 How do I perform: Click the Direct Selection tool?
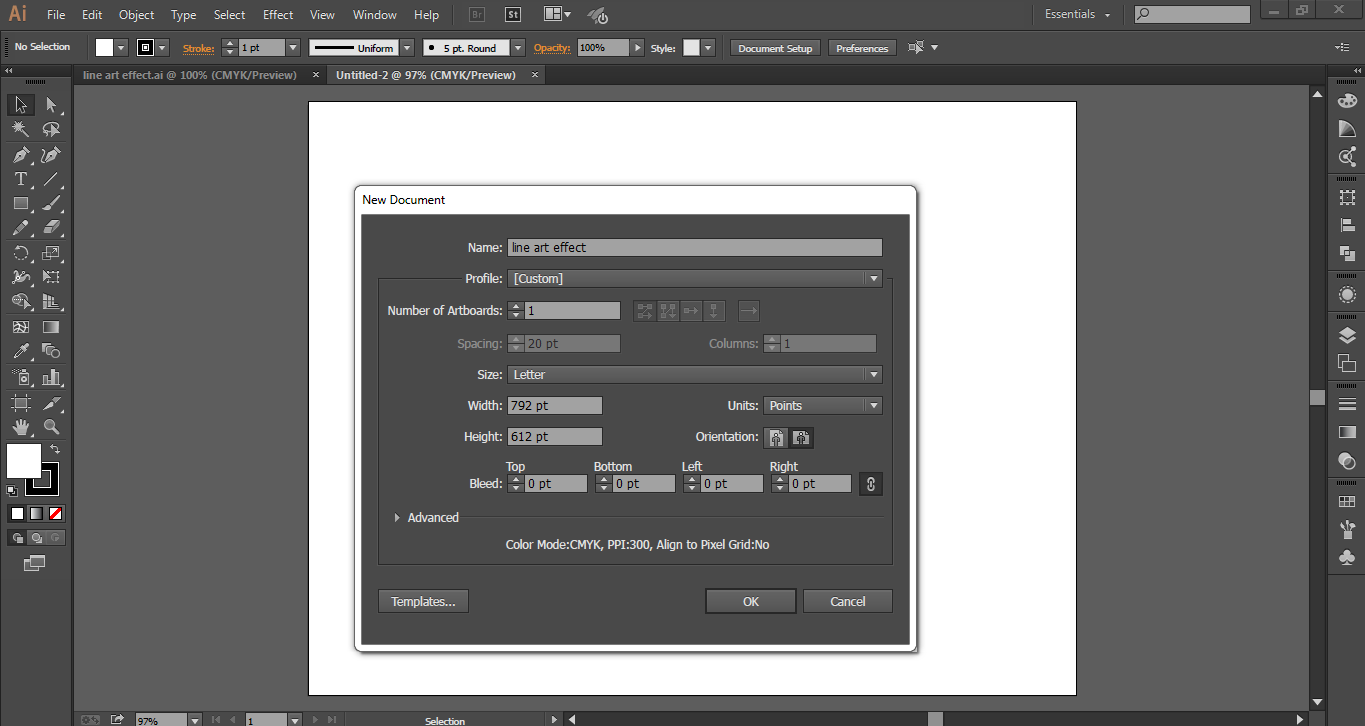51,105
